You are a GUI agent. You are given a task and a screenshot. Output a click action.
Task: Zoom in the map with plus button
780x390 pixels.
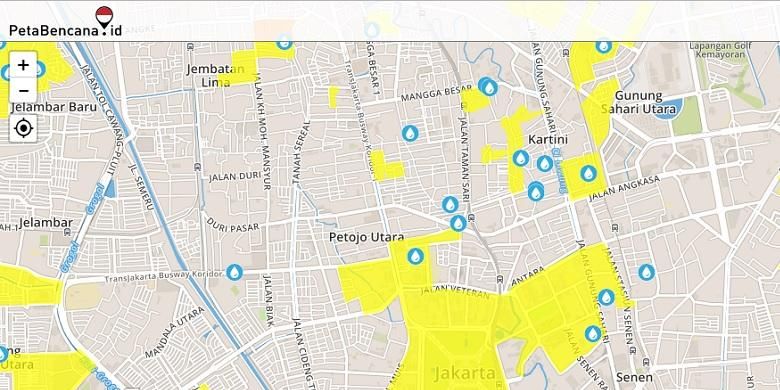pos(23,65)
